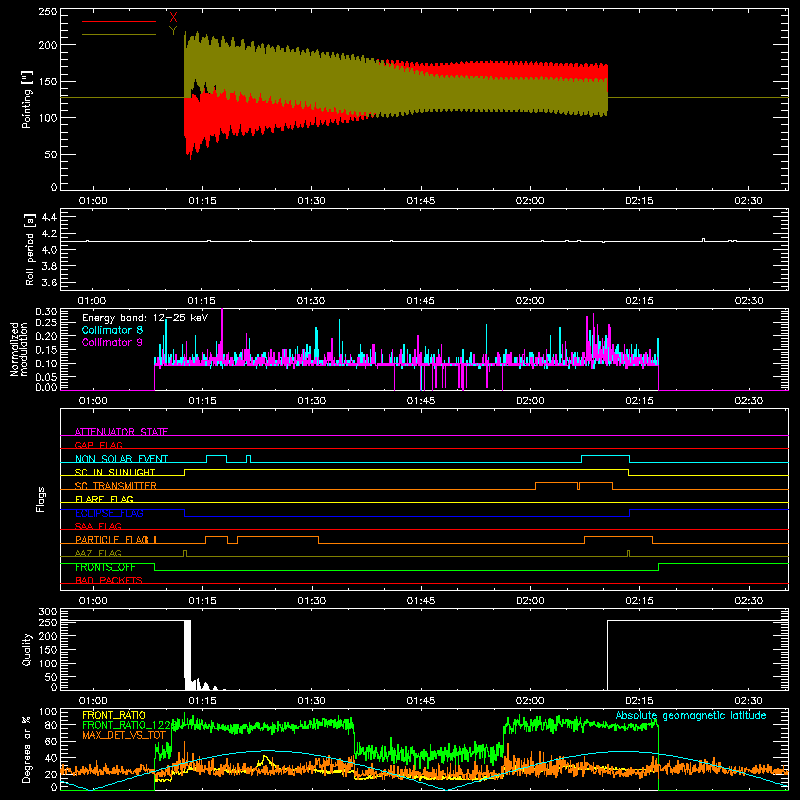
Task: Click the Absolute geomagnetic latitude label
Action: point(691,715)
